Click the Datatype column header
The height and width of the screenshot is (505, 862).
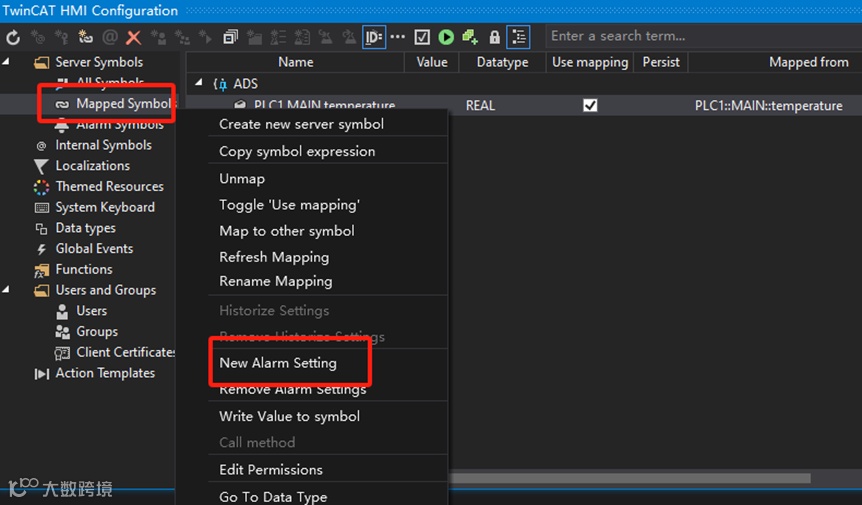(x=502, y=62)
